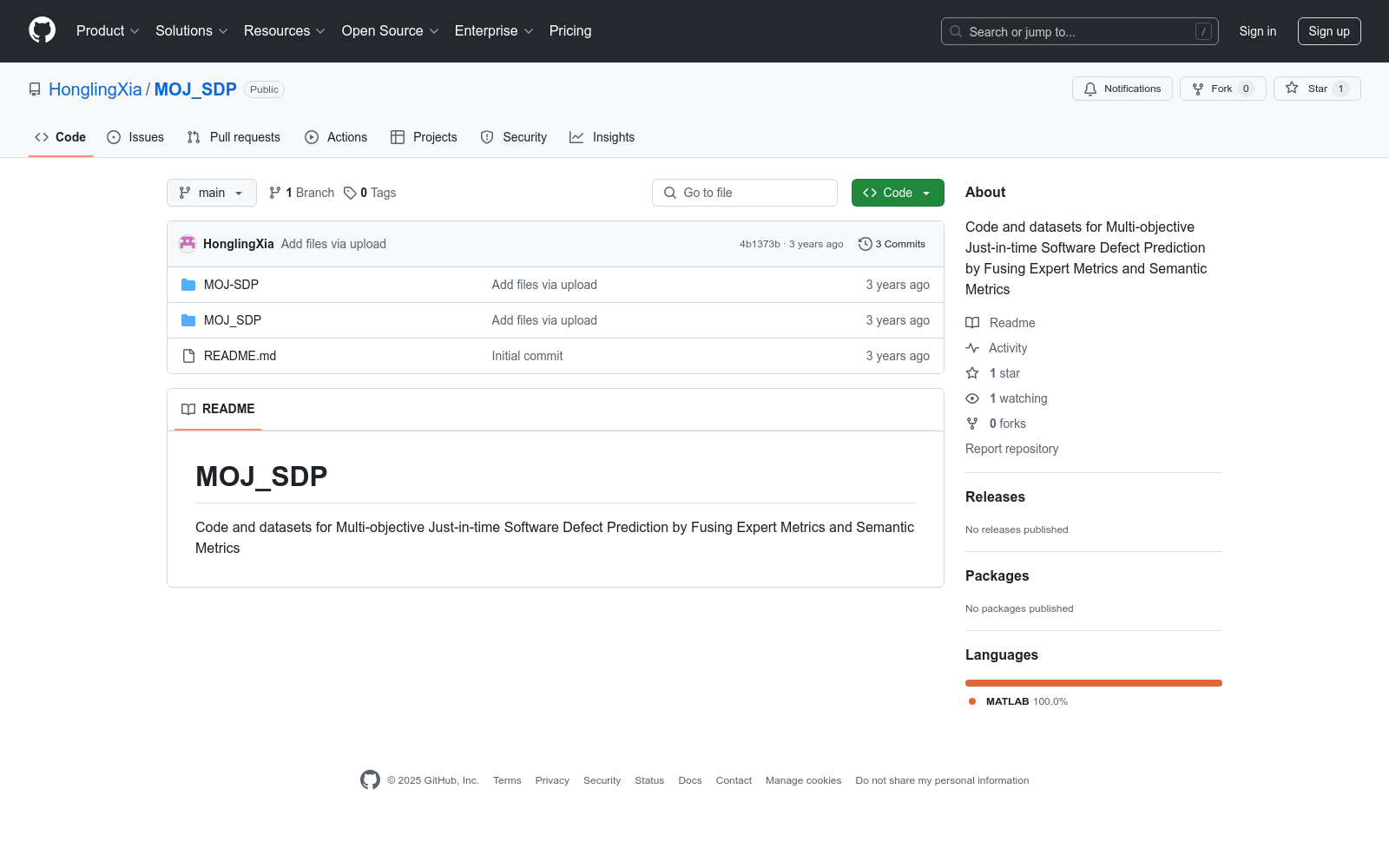Open the footer Security link
The image size is (1389, 868).
[602, 780]
